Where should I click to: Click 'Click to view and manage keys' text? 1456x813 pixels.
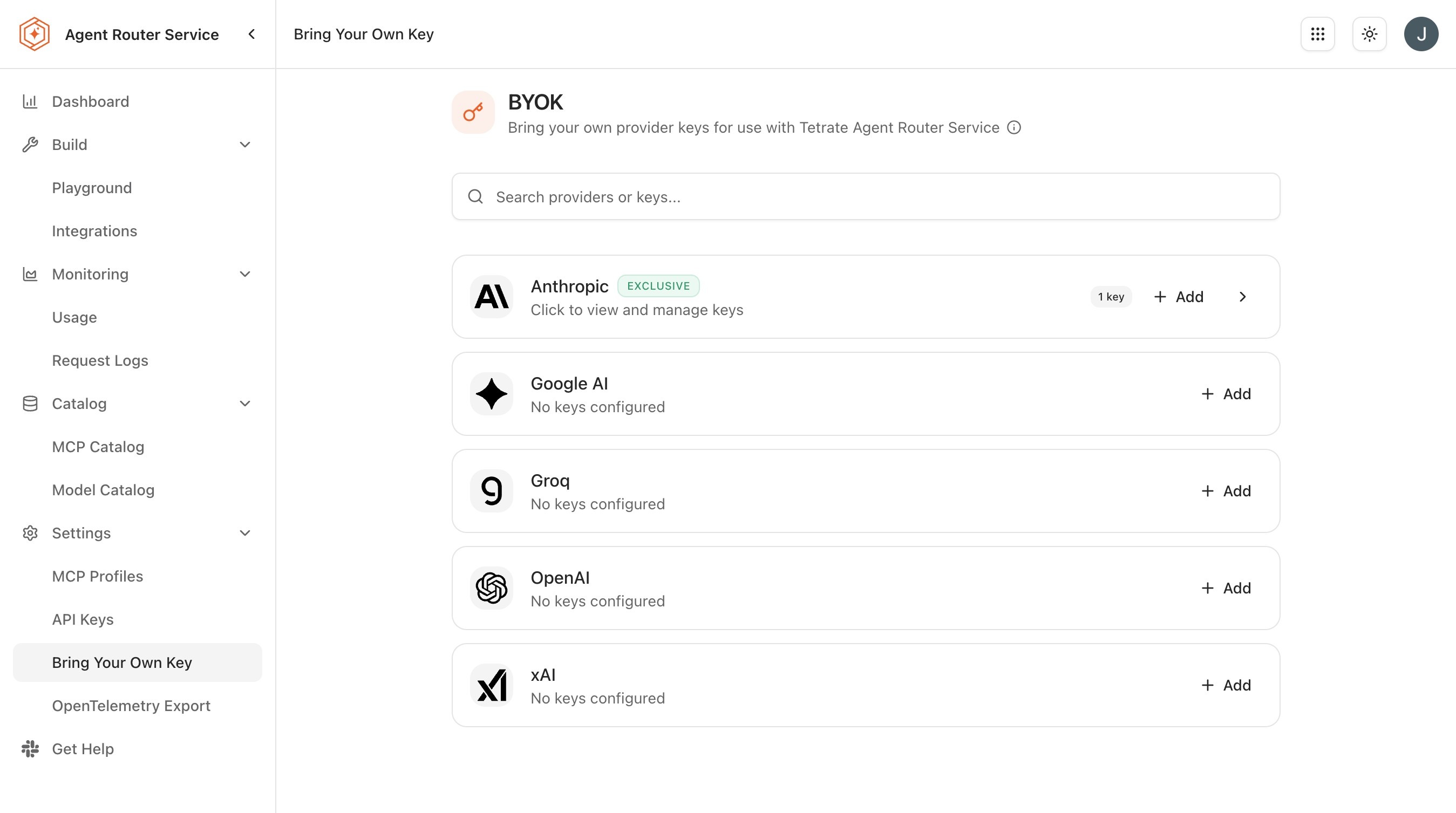pos(636,310)
